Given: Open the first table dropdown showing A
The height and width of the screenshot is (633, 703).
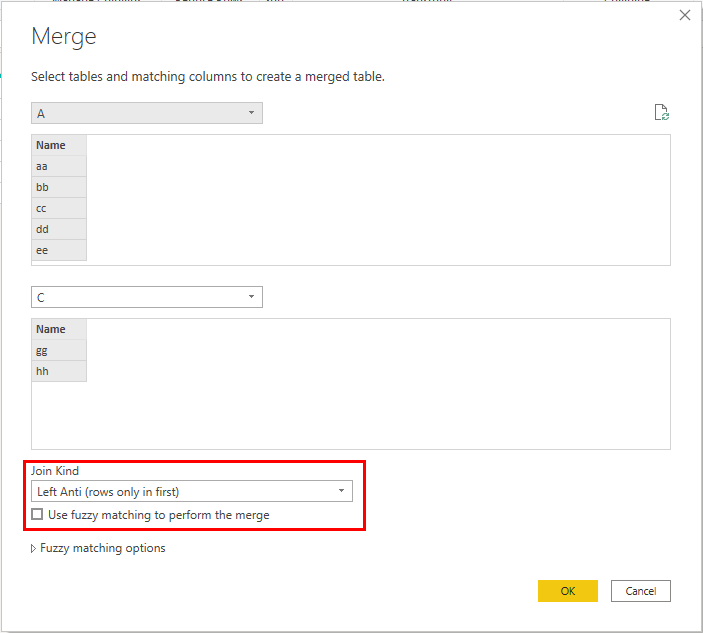Looking at the screenshot, I should [147, 113].
